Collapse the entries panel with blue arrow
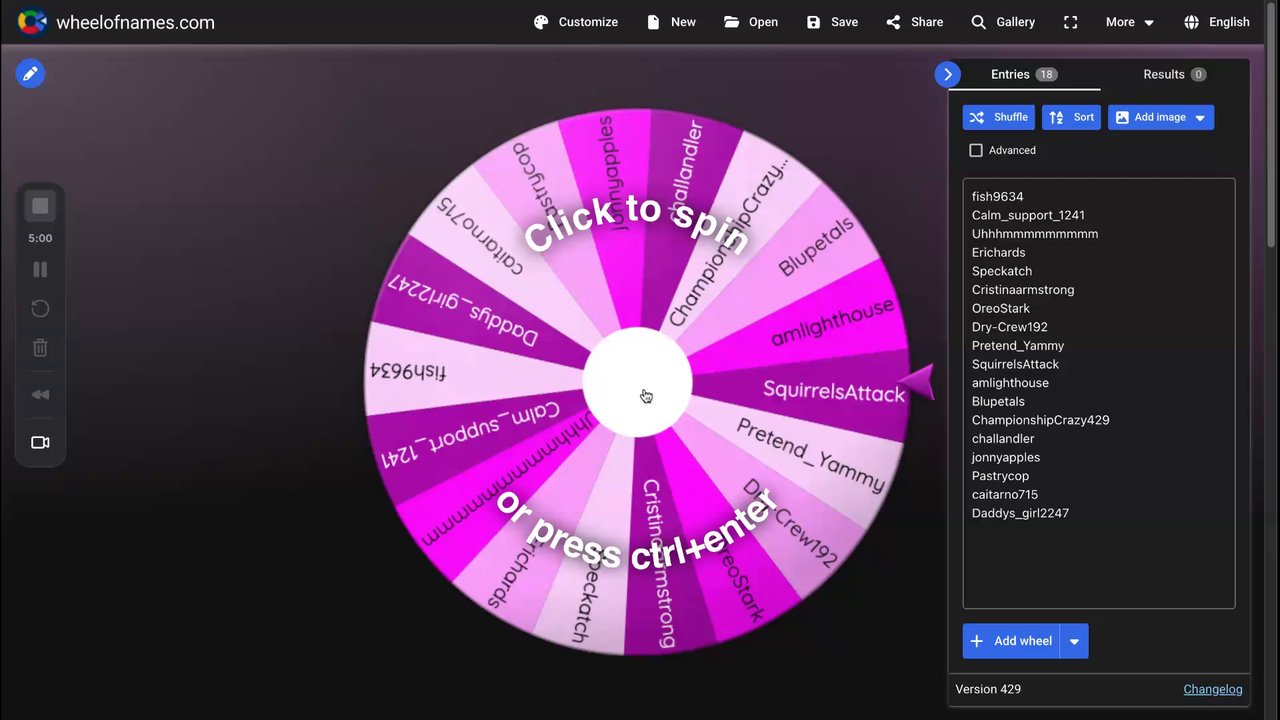The image size is (1280, 720). click(x=947, y=74)
